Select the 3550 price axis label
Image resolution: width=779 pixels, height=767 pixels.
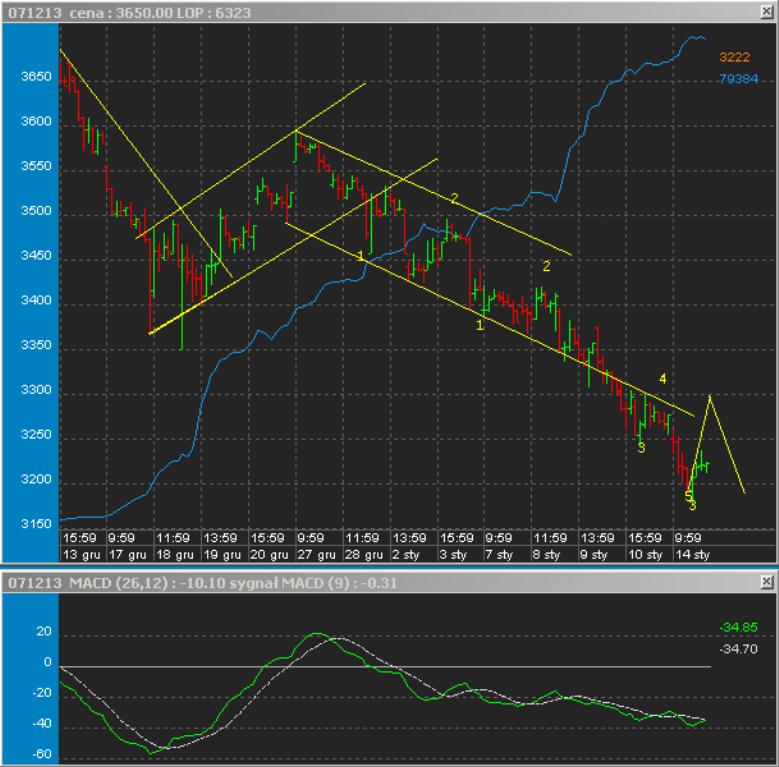point(36,166)
